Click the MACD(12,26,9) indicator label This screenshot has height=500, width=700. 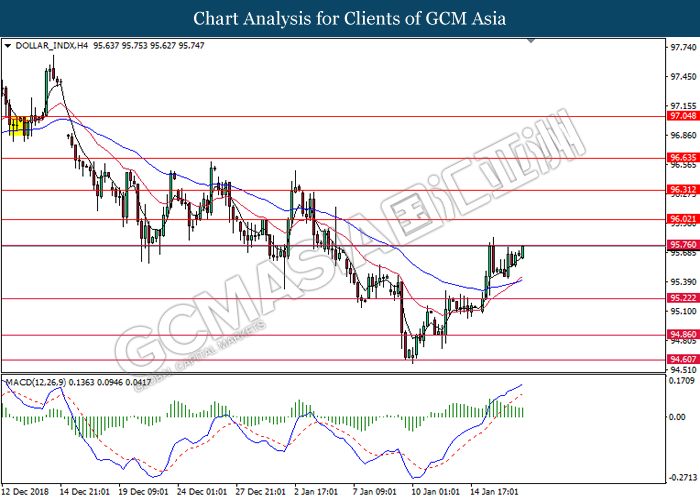pos(36,383)
